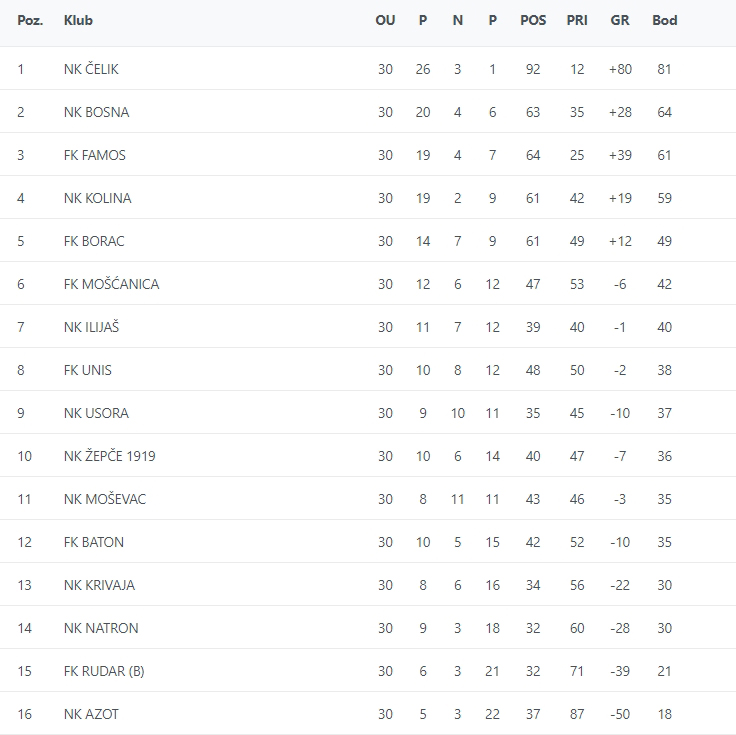Viewport: 736px width, 735px height.
Task: Open the FK RUDAR (B) entry
Action: (x=104, y=671)
